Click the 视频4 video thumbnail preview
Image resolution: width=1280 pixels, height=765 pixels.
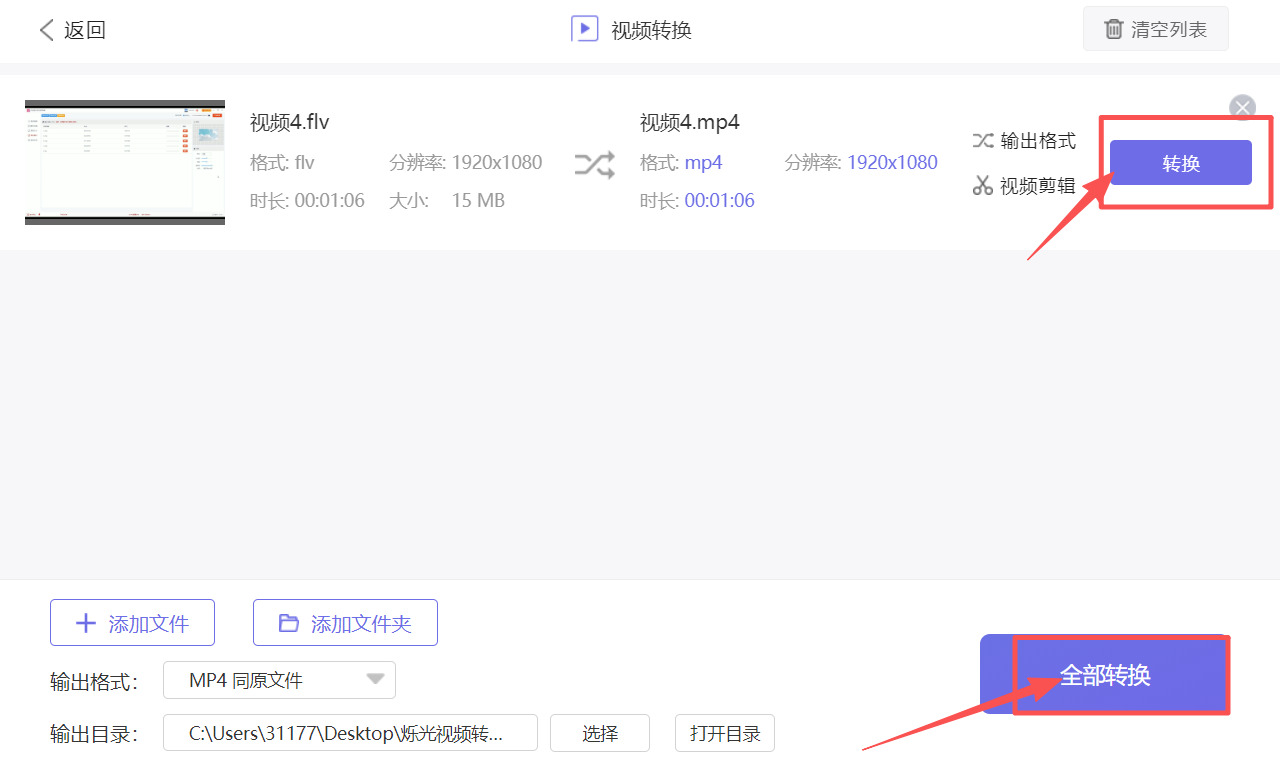point(124,162)
